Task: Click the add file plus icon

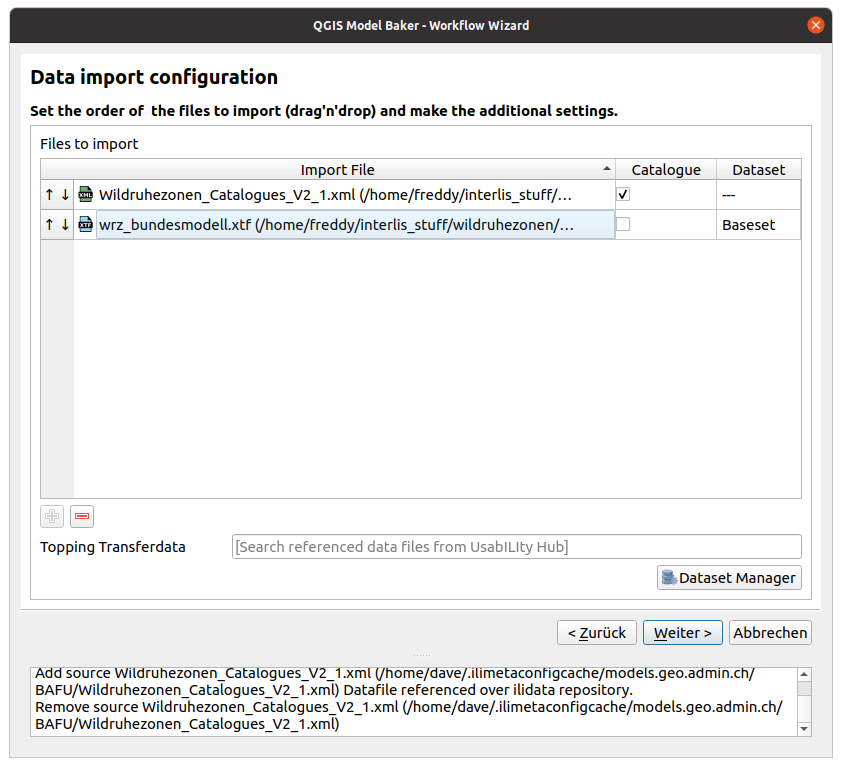Action: pyautogui.click(x=52, y=517)
